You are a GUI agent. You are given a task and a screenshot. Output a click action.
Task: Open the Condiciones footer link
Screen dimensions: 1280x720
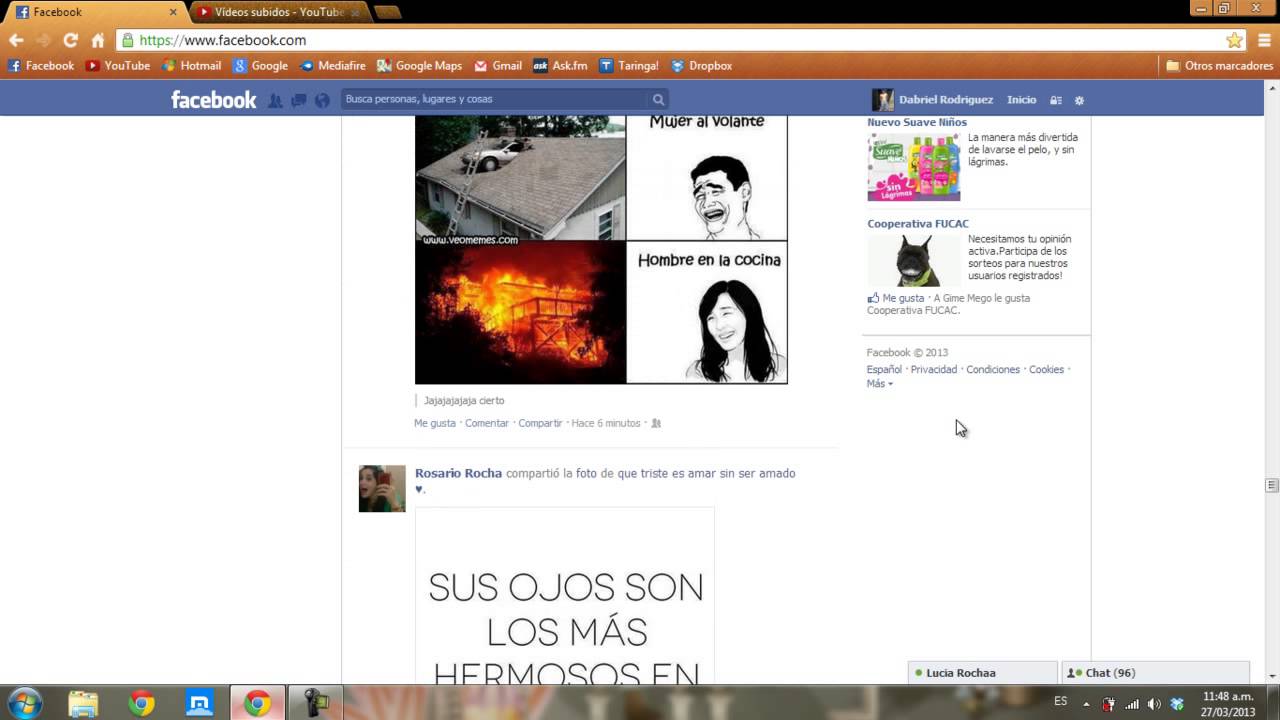pos(993,370)
